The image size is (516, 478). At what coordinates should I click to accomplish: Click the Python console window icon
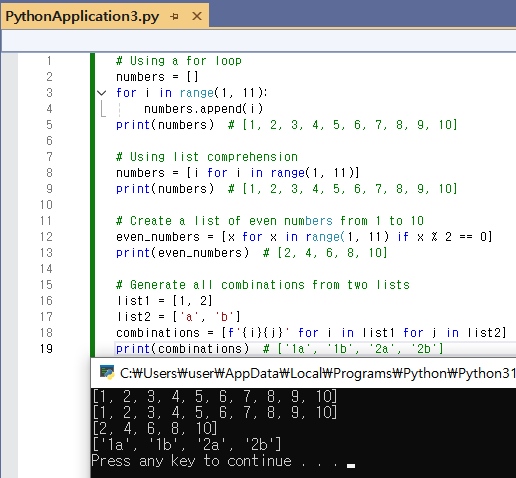coord(107,373)
